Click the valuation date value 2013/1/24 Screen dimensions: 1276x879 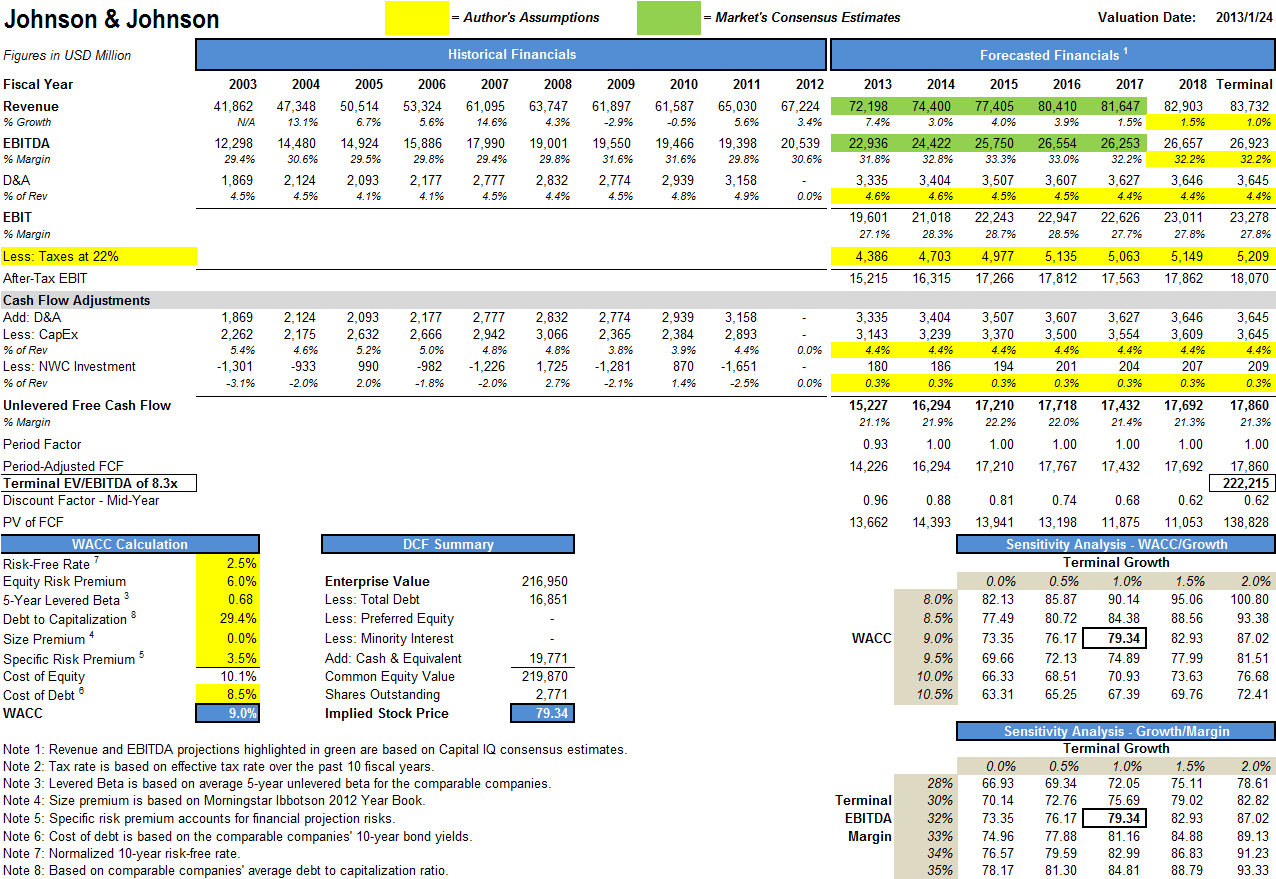pyautogui.click(x=1244, y=17)
